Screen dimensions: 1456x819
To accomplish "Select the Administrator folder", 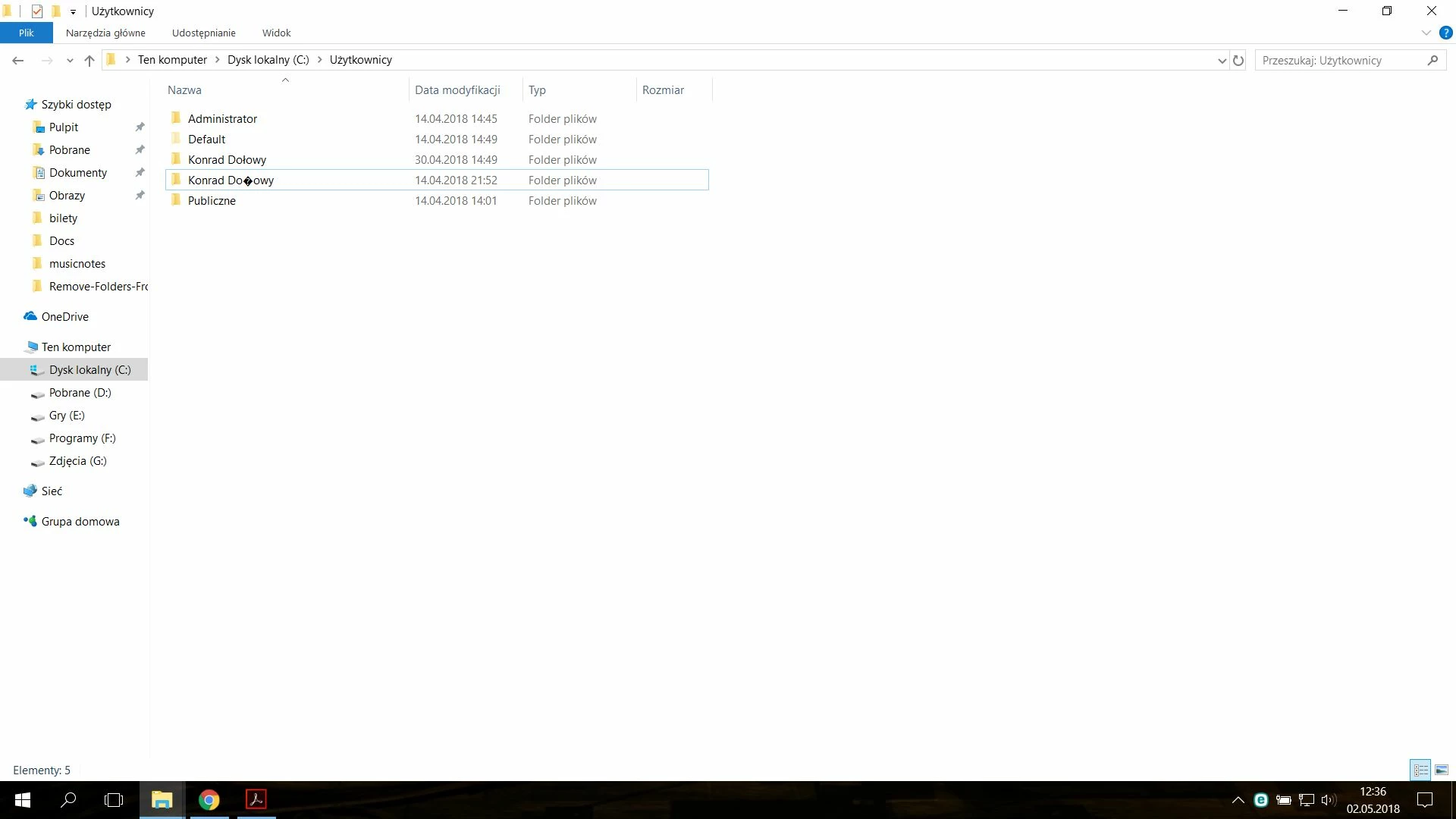I will pyautogui.click(x=222, y=119).
